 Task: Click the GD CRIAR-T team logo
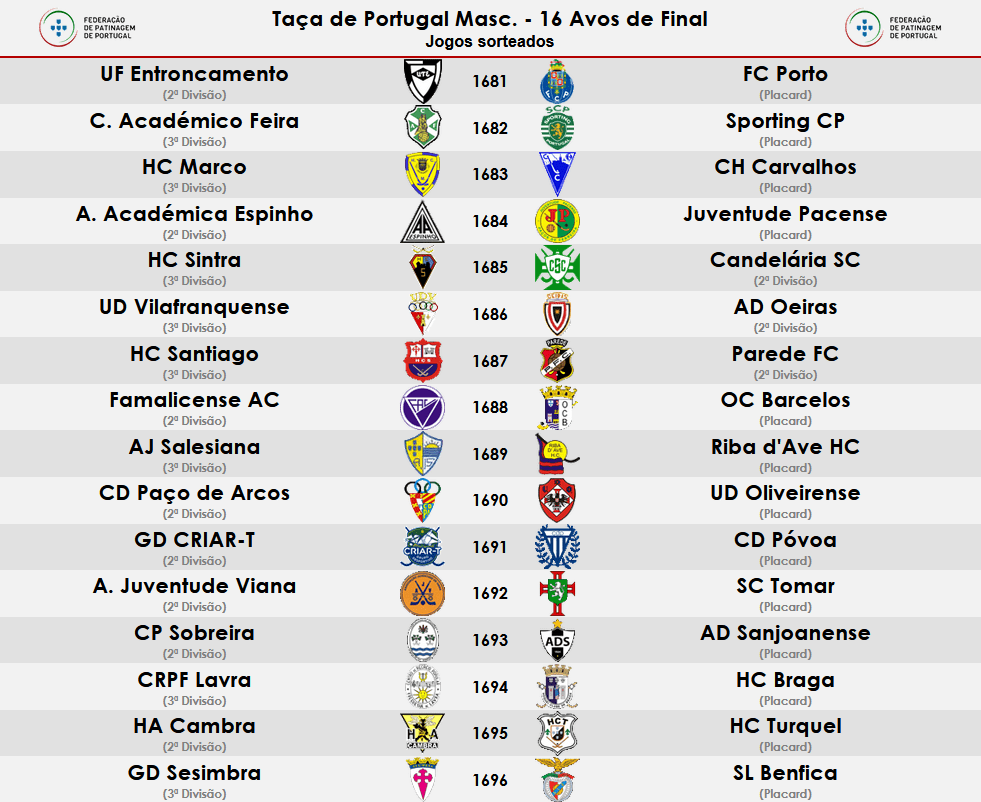coord(422,547)
